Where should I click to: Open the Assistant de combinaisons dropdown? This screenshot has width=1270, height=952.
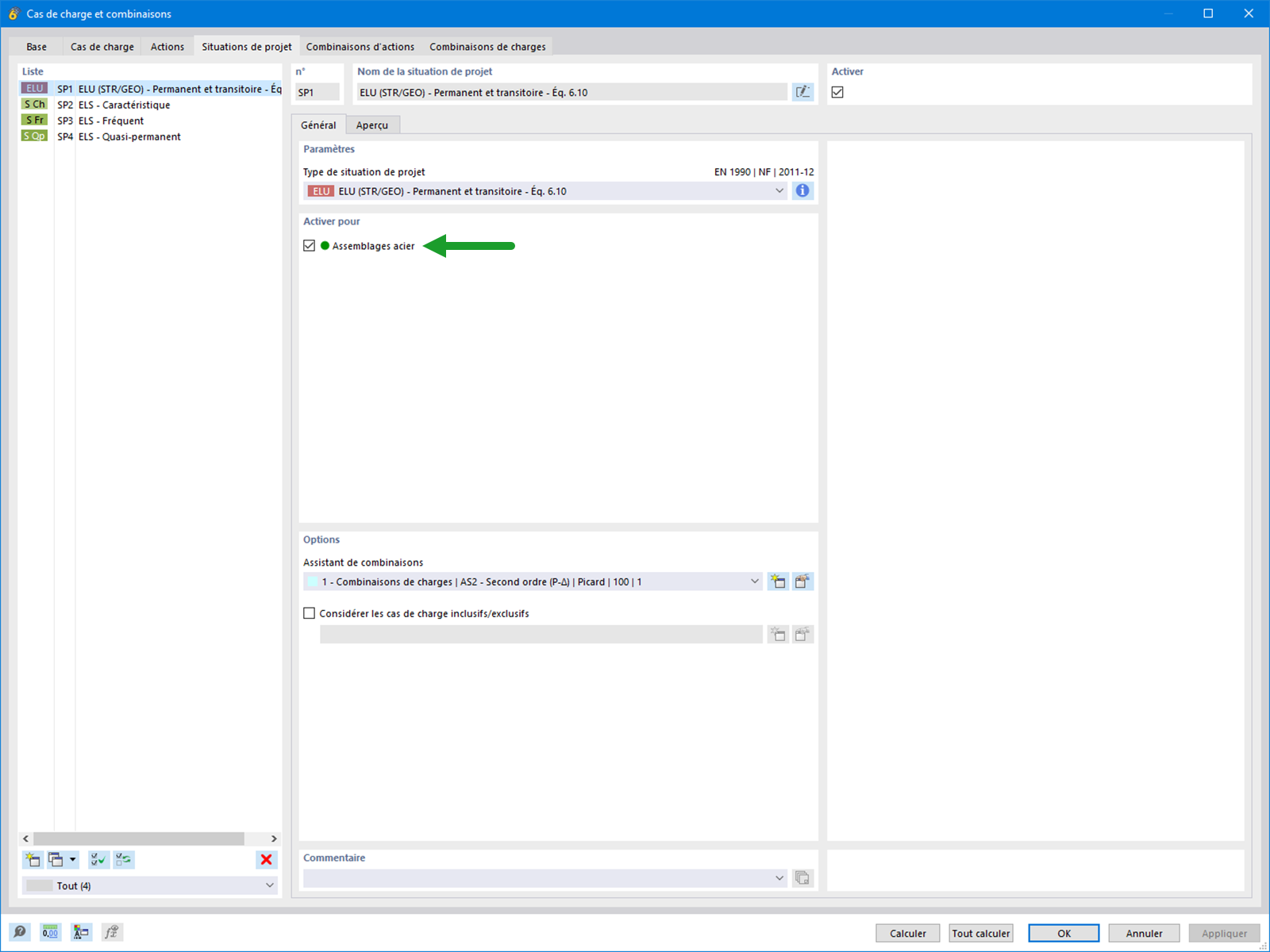point(754,582)
